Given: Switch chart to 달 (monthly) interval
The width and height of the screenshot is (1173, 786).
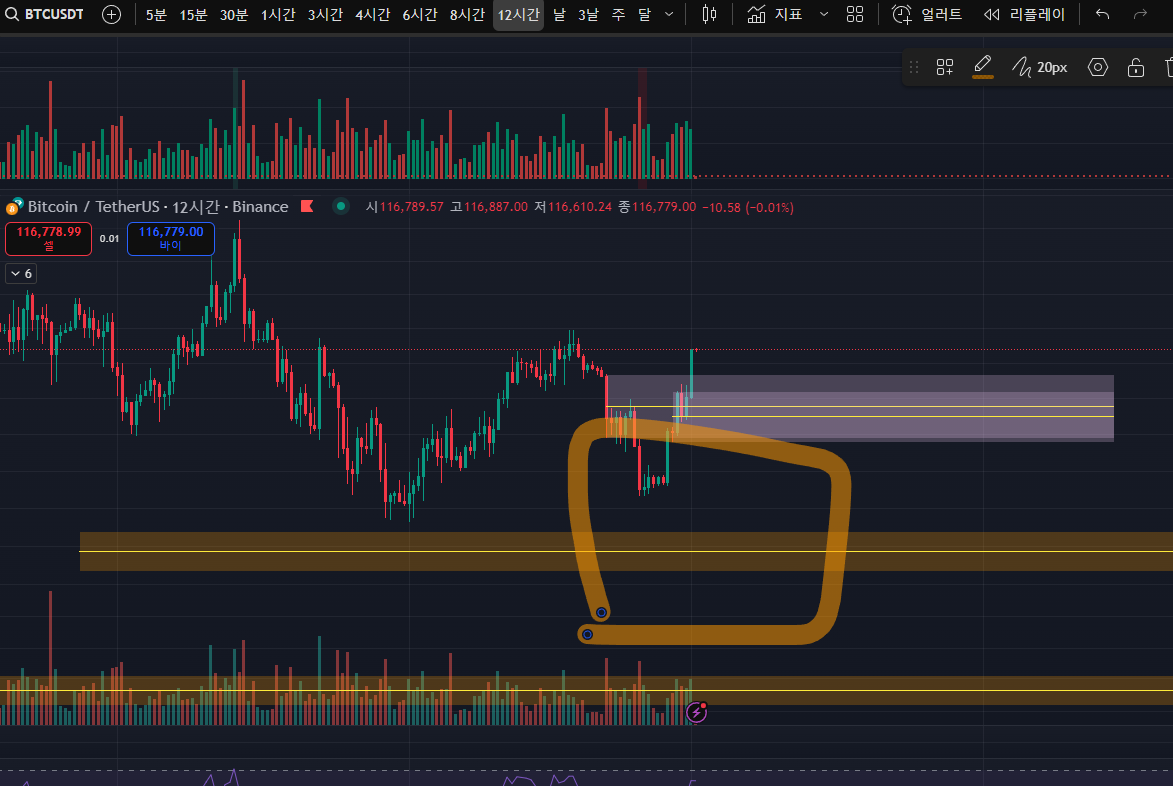Looking at the screenshot, I should pyautogui.click(x=644, y=14).
